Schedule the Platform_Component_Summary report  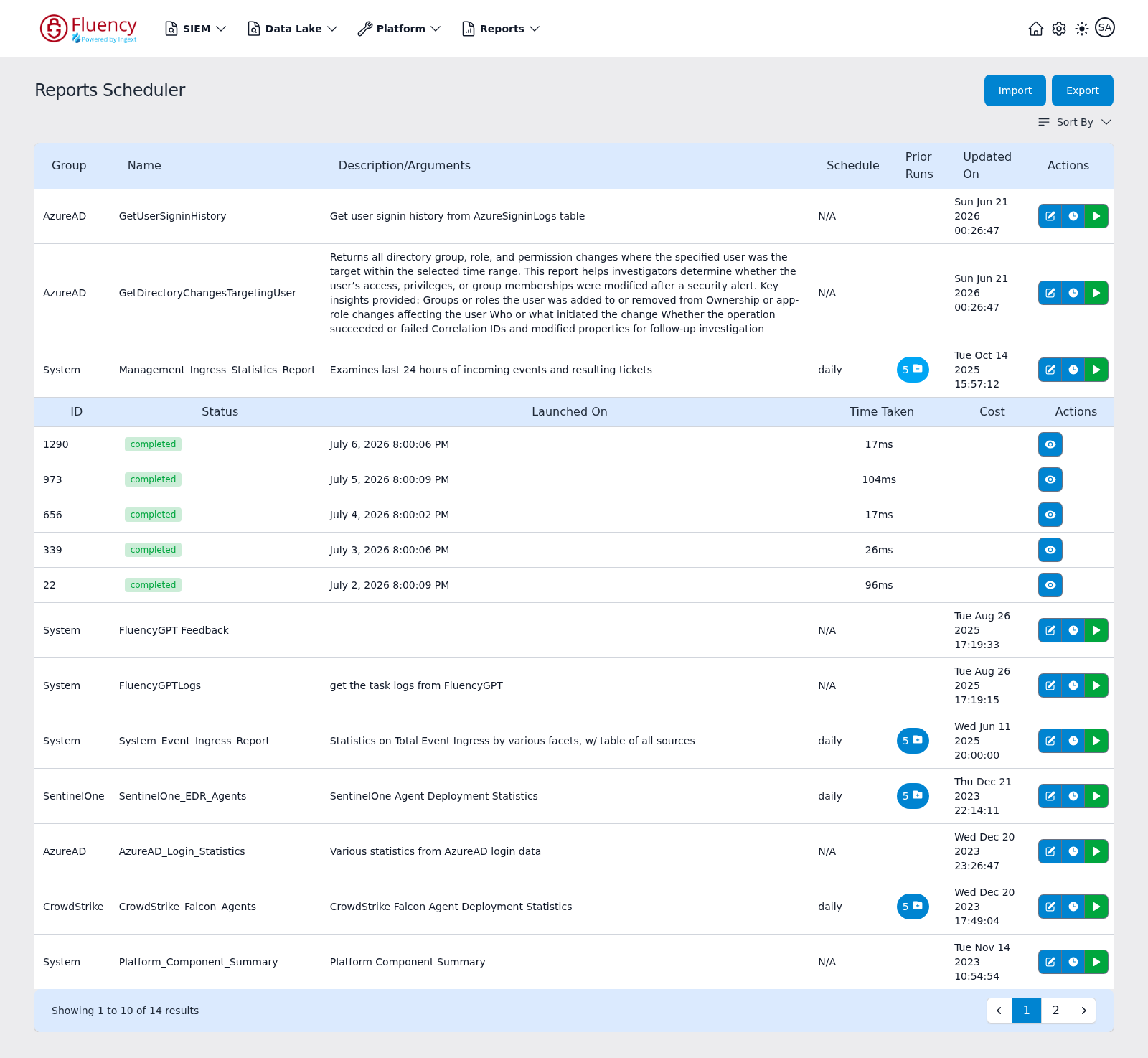[1073, 962]
